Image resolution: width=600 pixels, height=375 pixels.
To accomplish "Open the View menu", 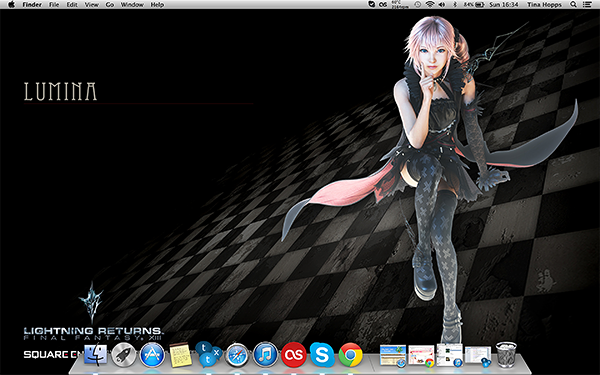I will click(91, 5).
